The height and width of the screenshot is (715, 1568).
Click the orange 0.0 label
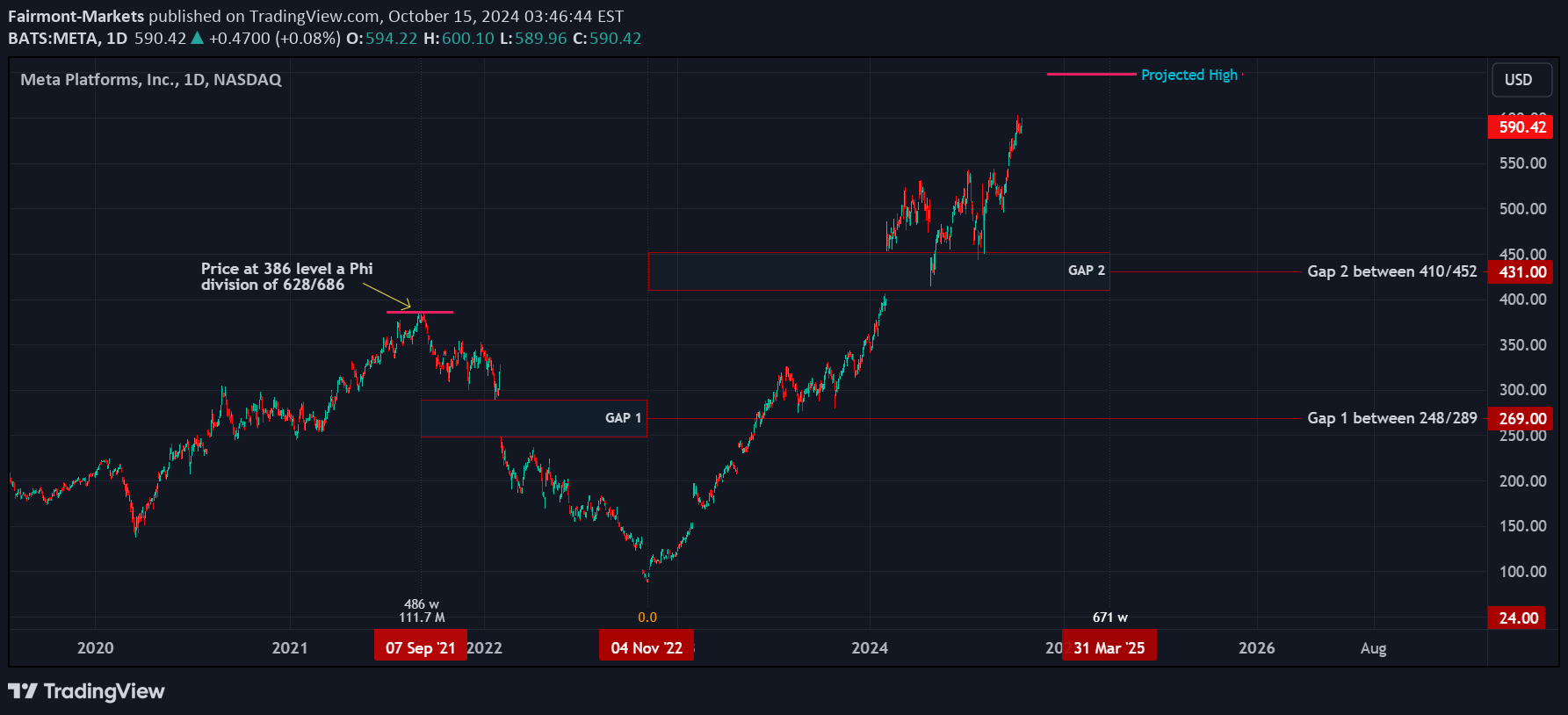[x=647, y=617]
